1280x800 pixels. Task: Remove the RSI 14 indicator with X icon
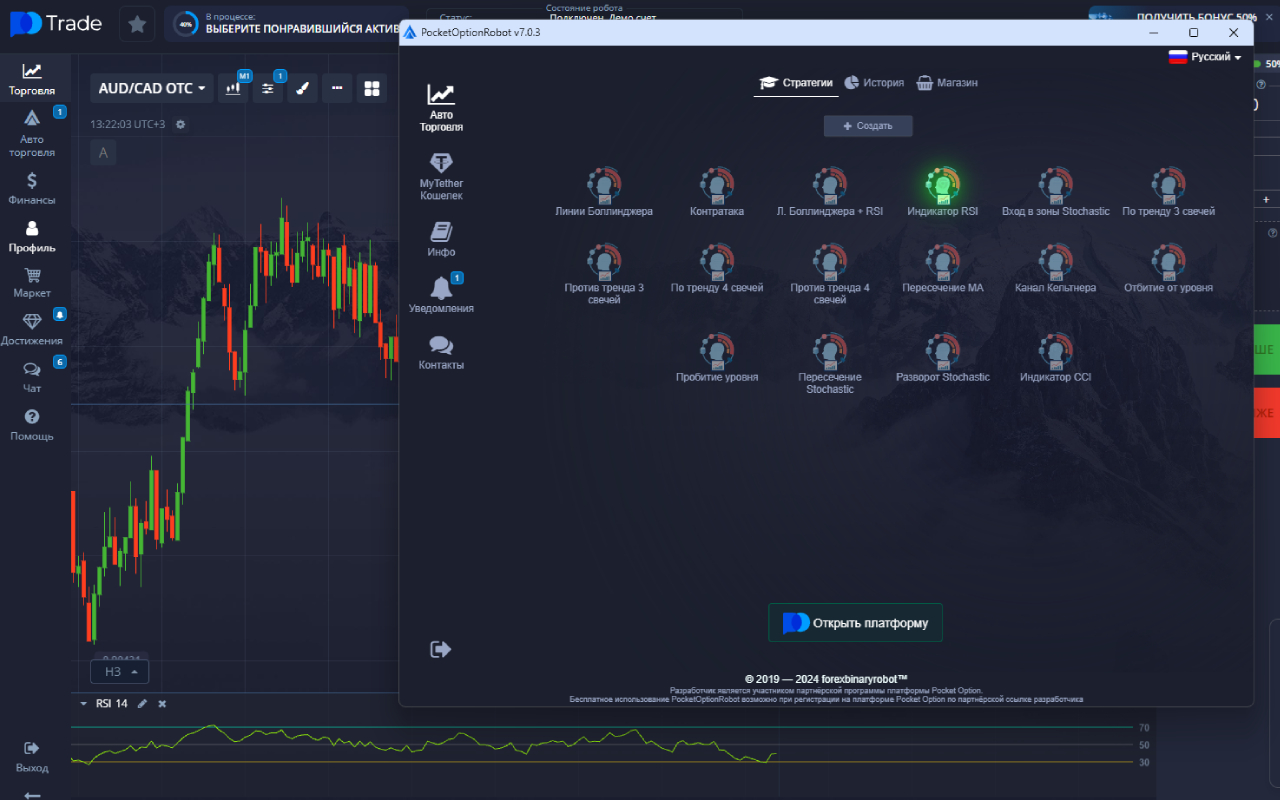(162, 704)
